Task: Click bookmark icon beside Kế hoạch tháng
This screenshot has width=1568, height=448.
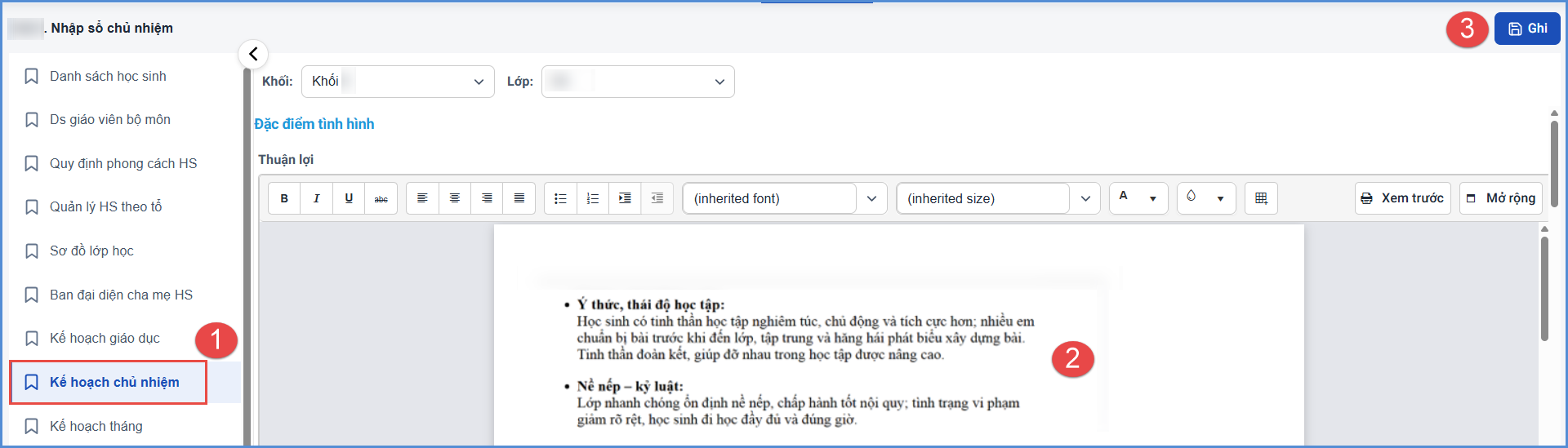Action: 32,426
